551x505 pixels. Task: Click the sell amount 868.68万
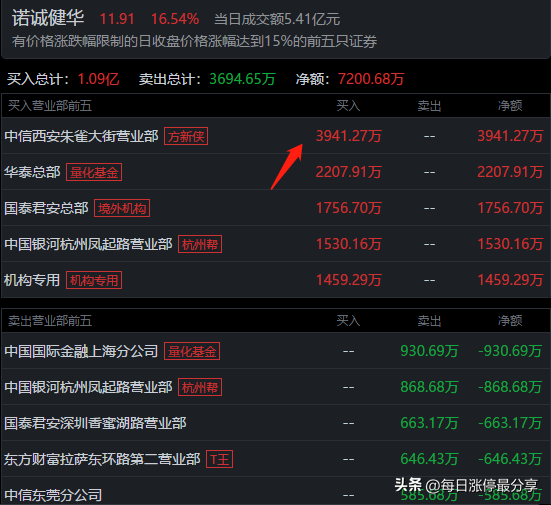click(429, 387)
